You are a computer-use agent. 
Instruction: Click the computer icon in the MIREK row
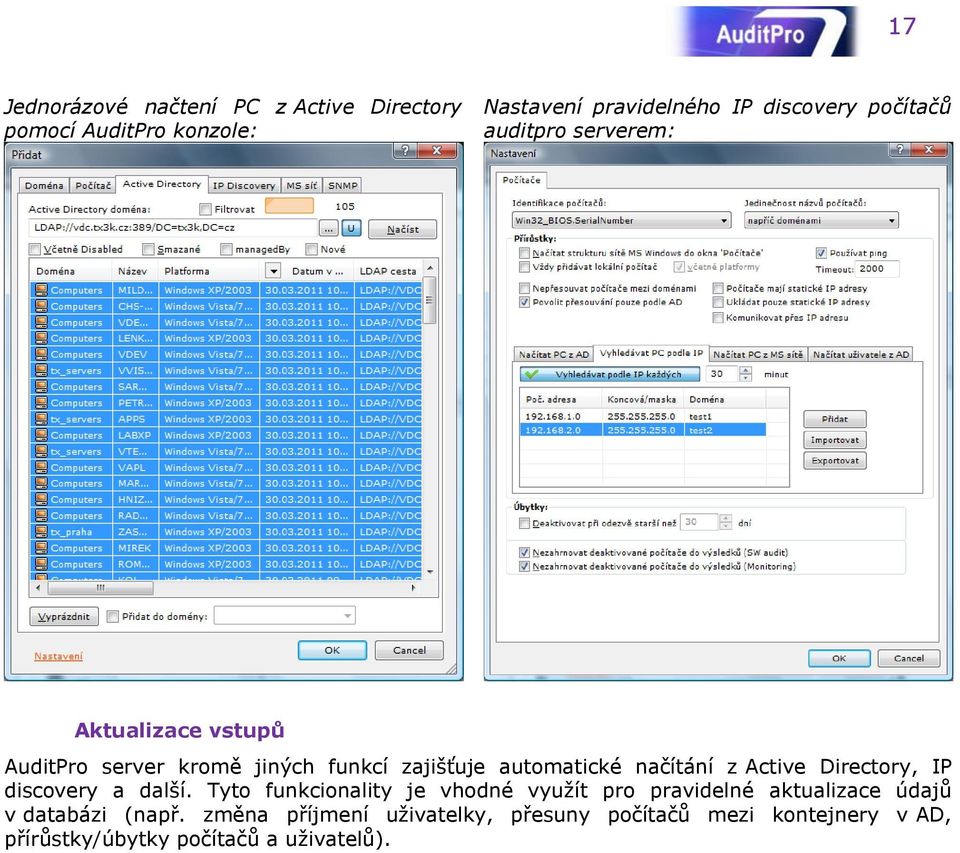(x=41, y=547)
